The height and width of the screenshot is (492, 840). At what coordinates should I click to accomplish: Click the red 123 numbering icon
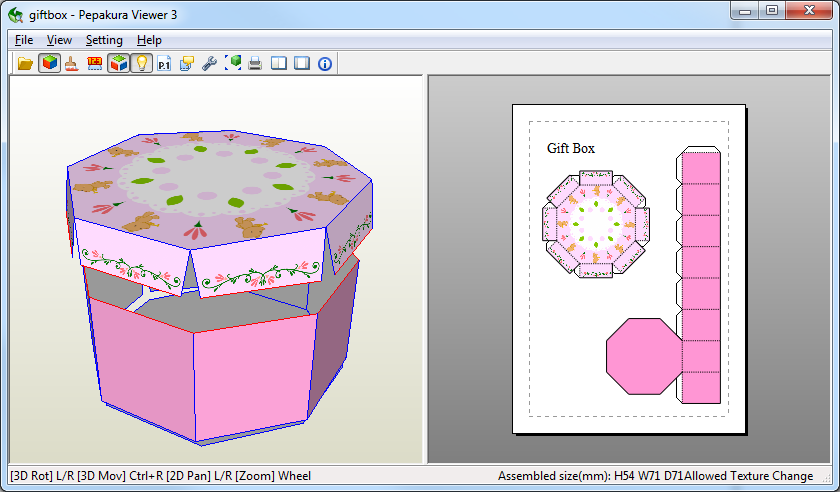pyautogui.click(x=94, y=64)
